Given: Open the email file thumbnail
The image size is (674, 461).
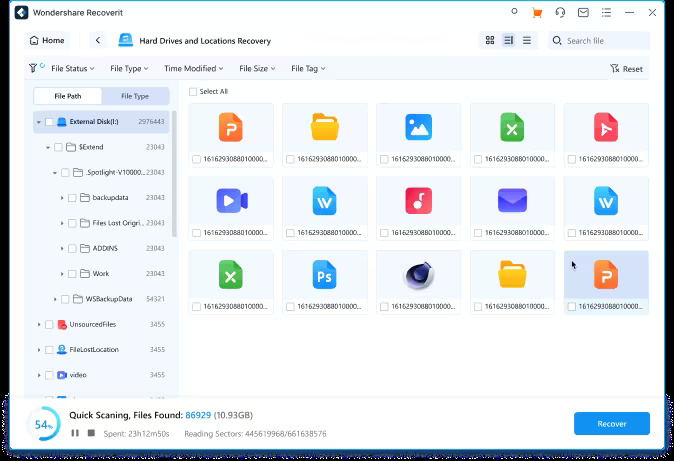Looking at the screenshot, I should point(512,201).
